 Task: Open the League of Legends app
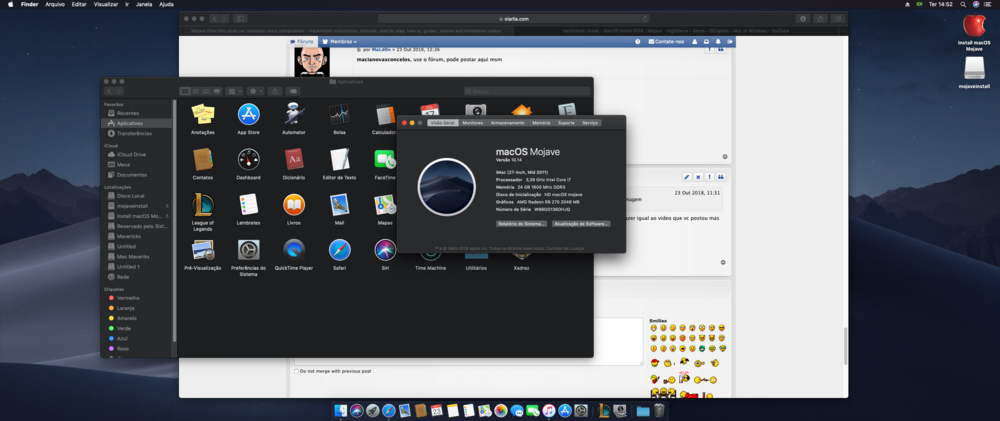[203, 205]
